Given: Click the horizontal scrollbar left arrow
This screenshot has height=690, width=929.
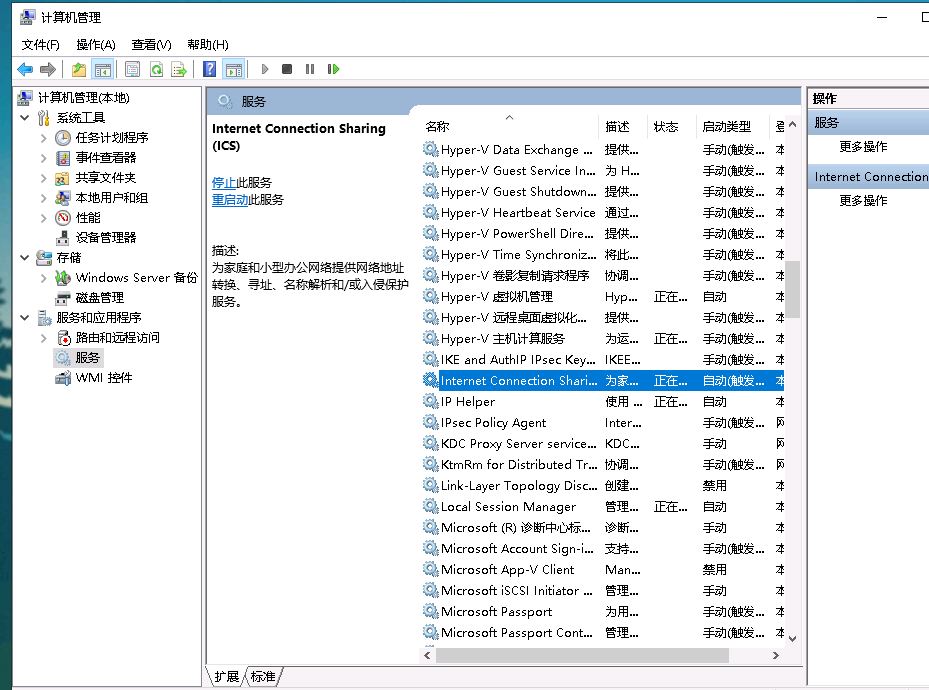Looking at the screenshot, I should pos(427,655).
